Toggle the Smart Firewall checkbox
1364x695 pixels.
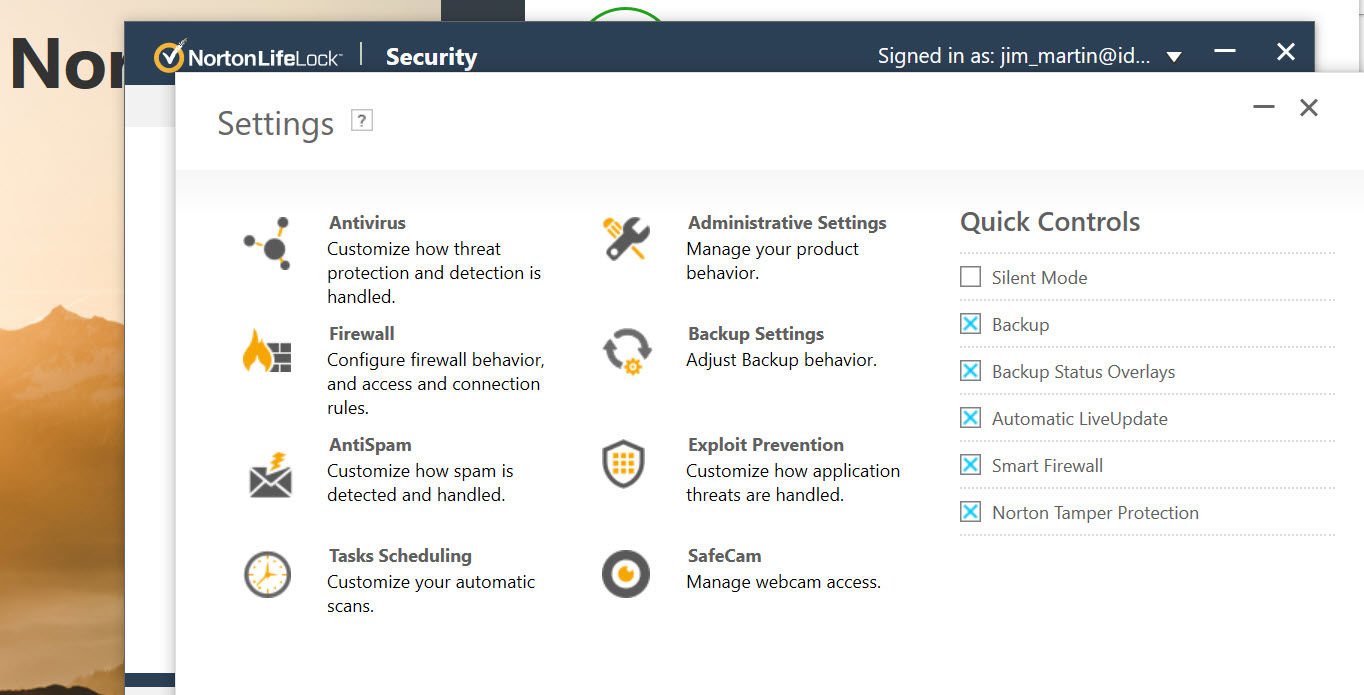970,465
